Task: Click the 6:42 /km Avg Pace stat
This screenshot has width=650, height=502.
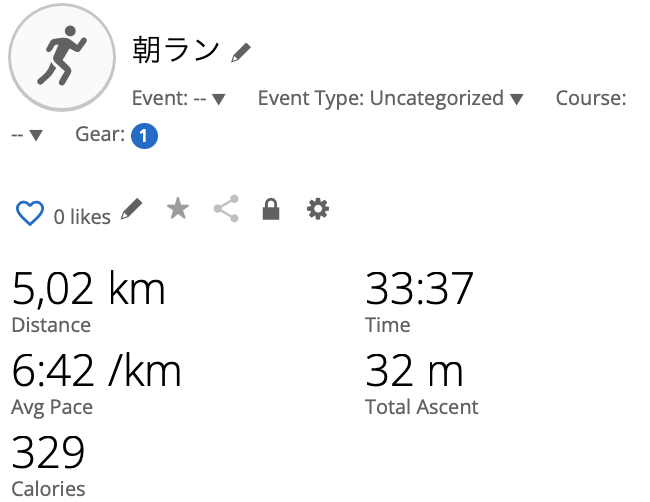Action: point(97,371)
